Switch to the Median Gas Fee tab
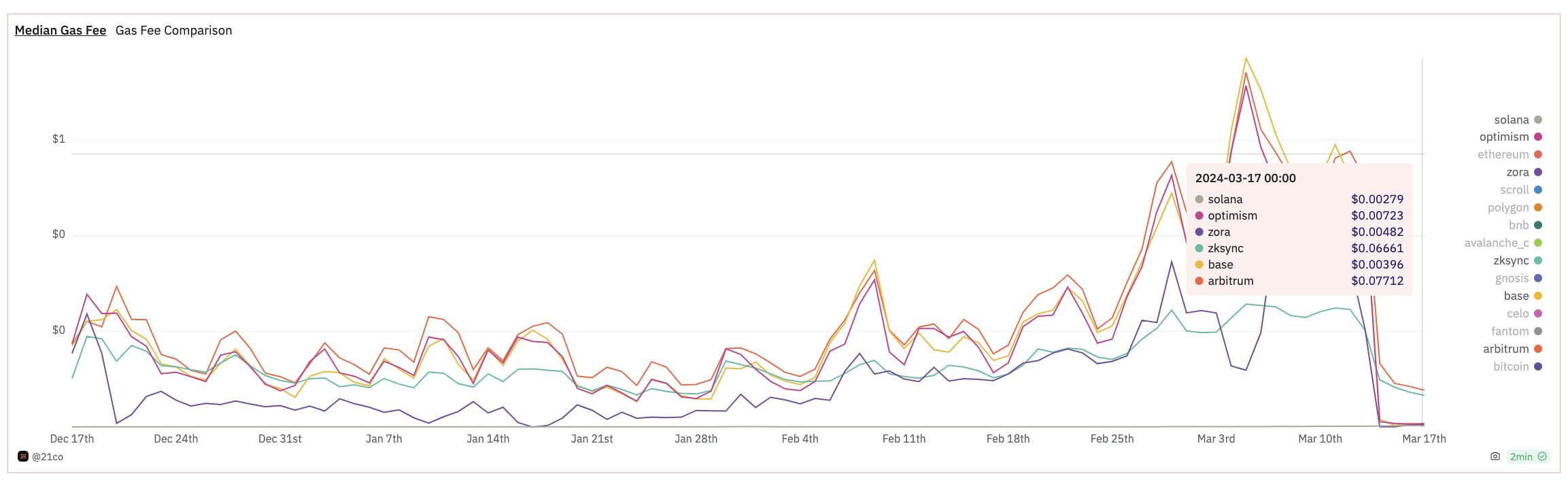This screenshot has width=1568, height=480. click(61, 31)
